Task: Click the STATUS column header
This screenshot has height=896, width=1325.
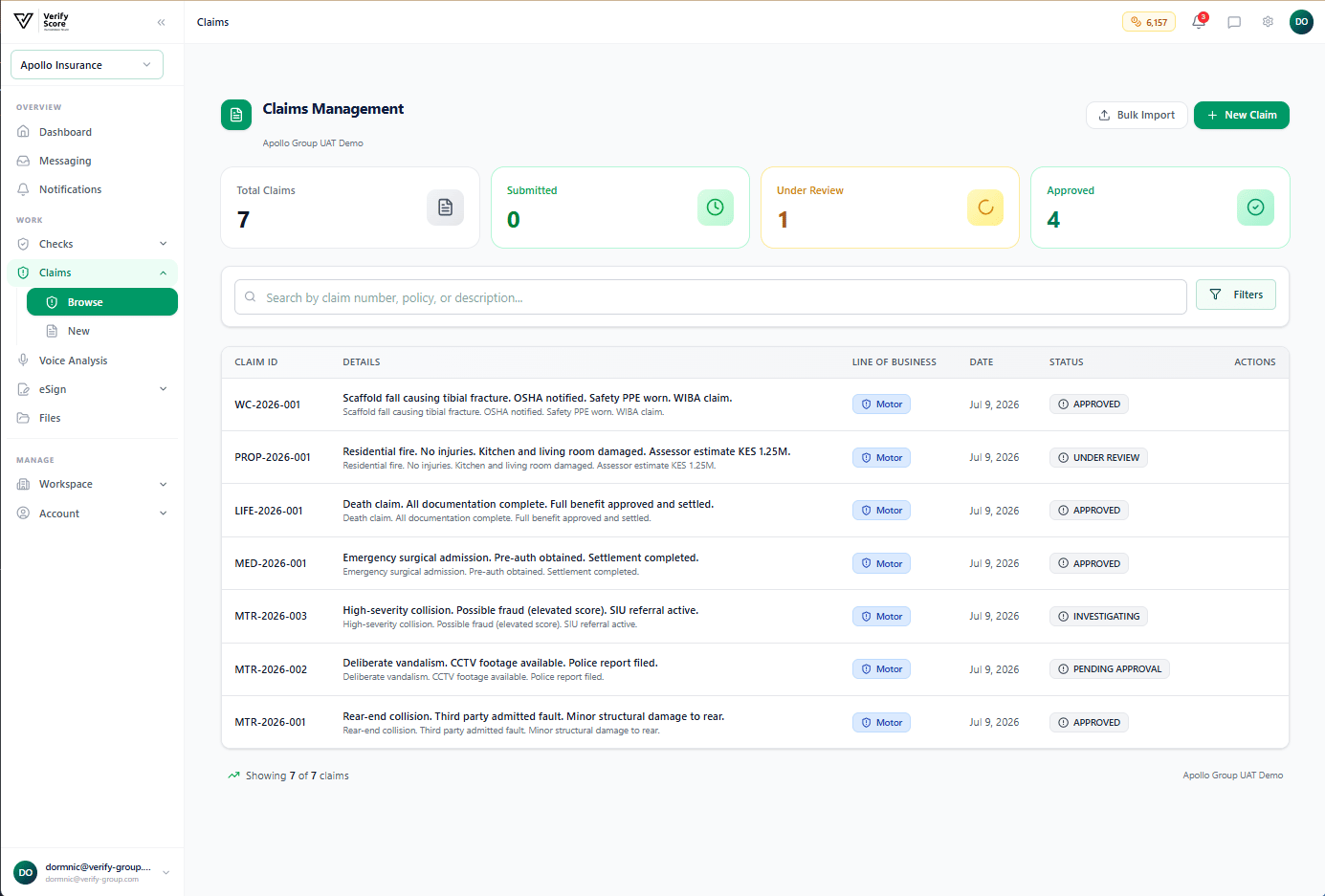Action: (1067, 362)
